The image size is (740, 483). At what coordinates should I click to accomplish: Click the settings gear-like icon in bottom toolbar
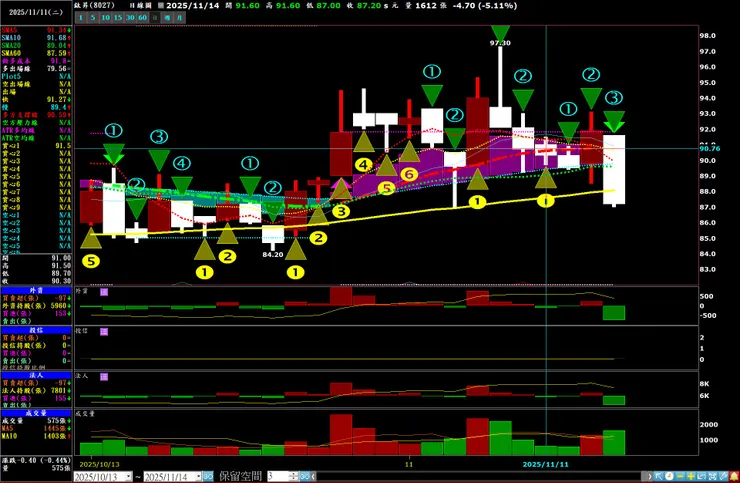pyautogui.click(x=713, y=476)
